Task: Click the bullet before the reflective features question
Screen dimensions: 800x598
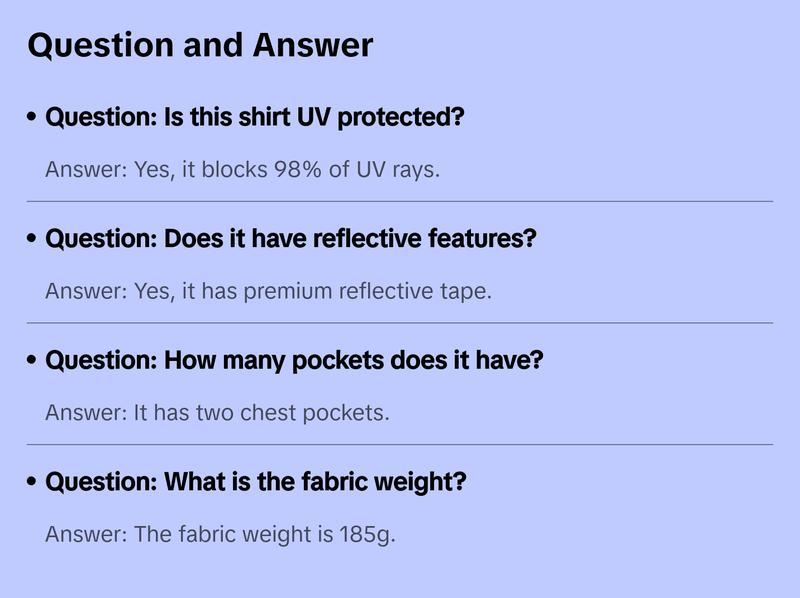Action: tap(33, 240)
